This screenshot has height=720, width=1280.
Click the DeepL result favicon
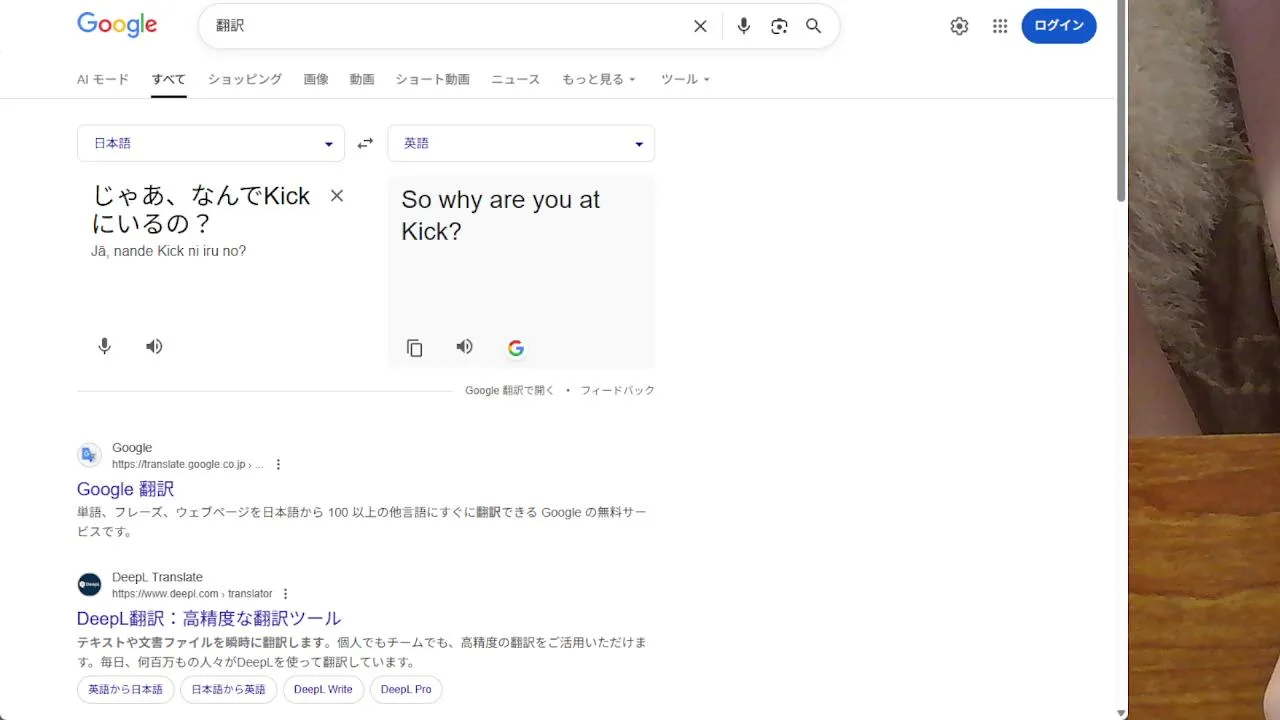pos(90,584)
